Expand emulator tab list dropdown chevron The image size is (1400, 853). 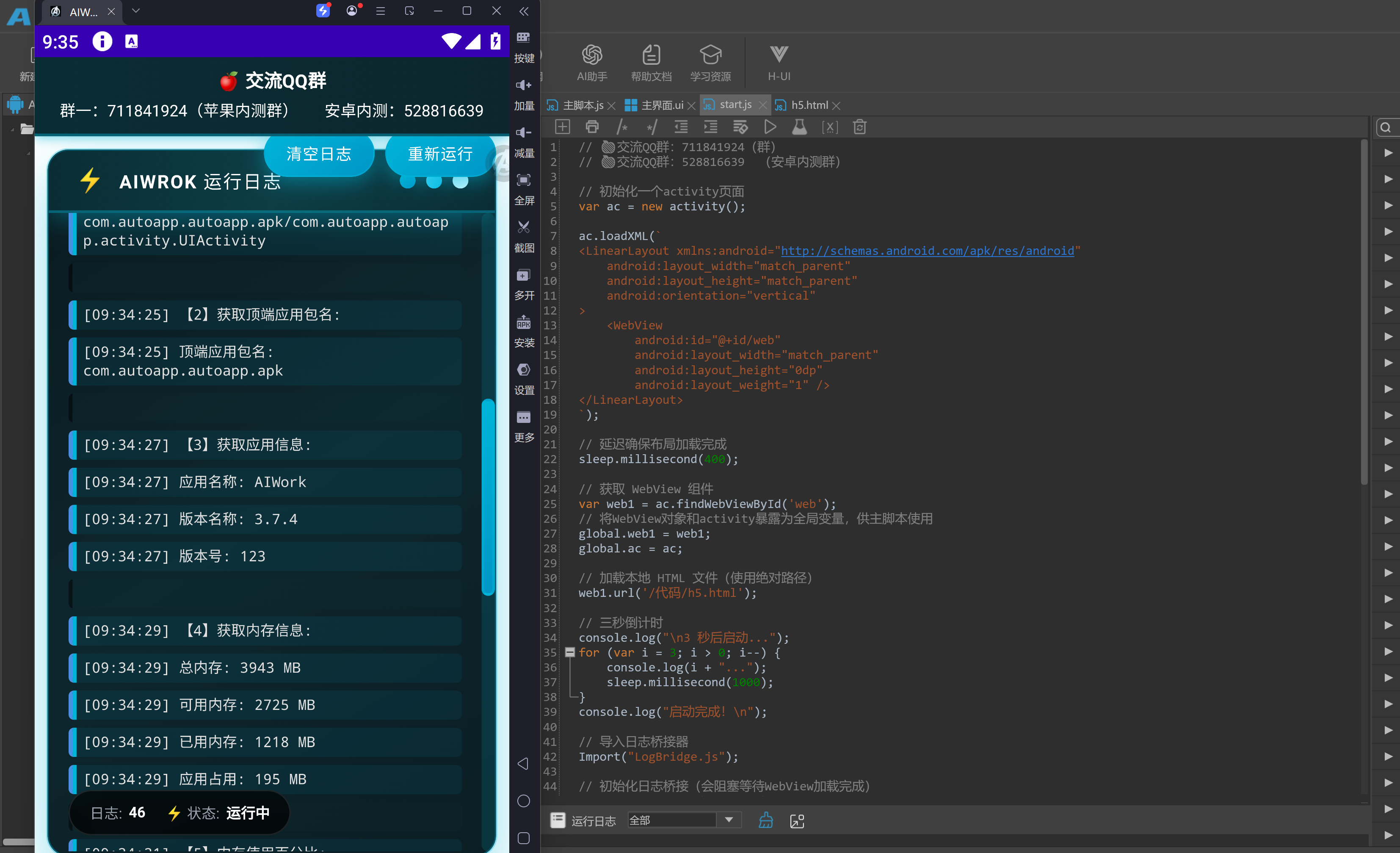point(136,10)
